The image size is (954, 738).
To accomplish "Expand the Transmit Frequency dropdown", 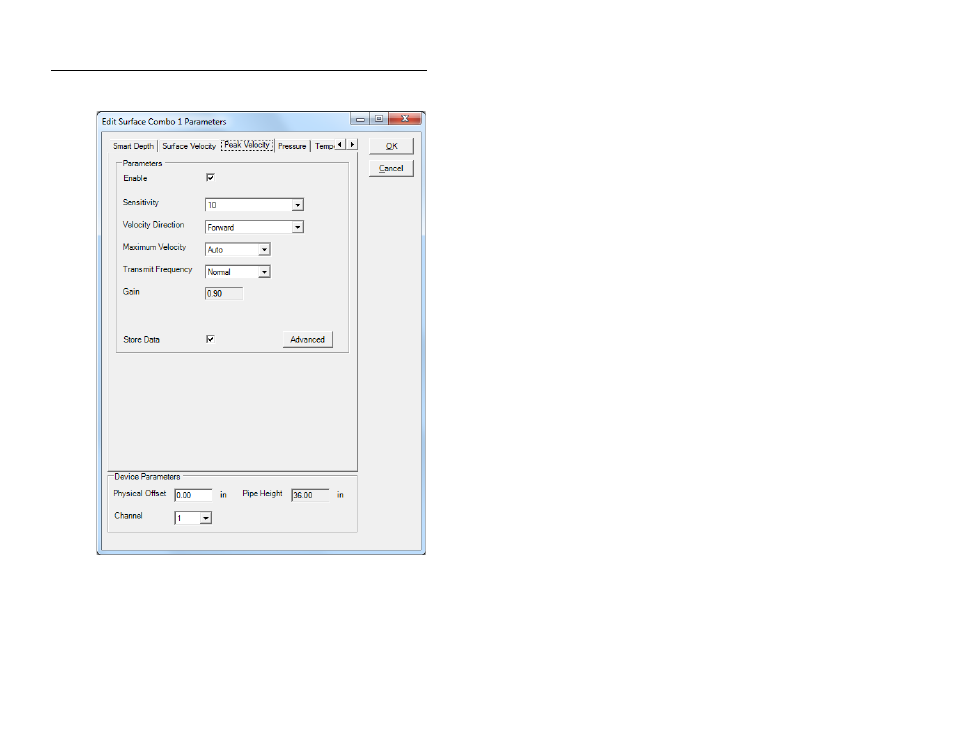I will [264, 272].
